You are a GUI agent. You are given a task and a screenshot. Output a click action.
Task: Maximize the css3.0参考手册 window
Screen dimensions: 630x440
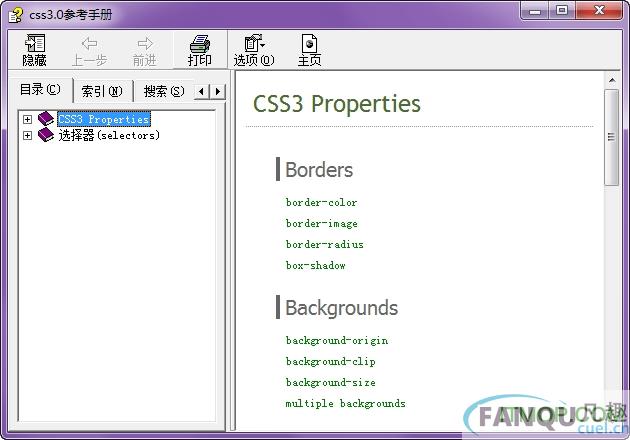[x=562, y=10]
